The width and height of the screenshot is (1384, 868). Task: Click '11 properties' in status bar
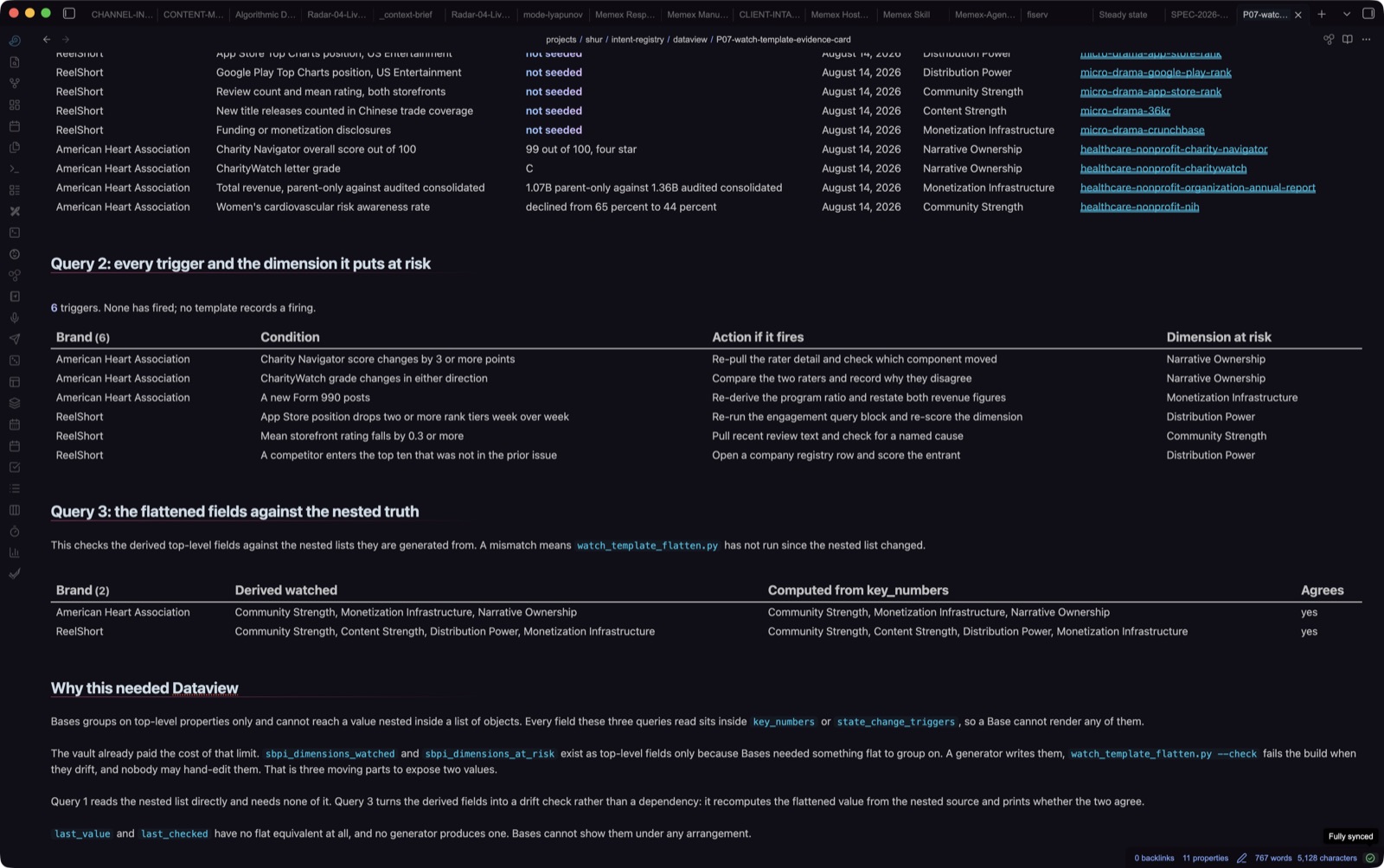[x=1205, y=858]
